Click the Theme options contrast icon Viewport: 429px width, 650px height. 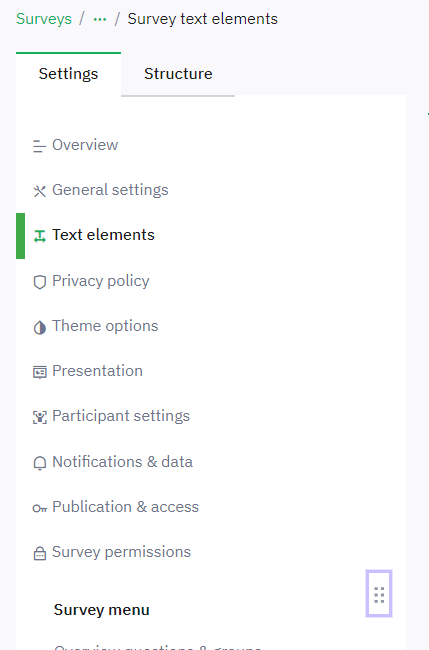pos(39,327)
